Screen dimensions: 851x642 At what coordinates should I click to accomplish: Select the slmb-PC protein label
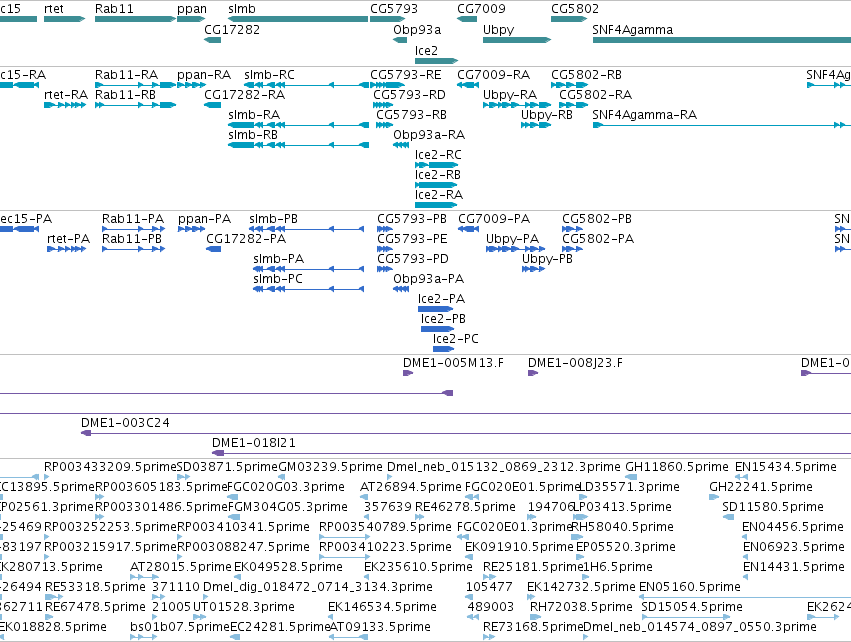(278, 279)
